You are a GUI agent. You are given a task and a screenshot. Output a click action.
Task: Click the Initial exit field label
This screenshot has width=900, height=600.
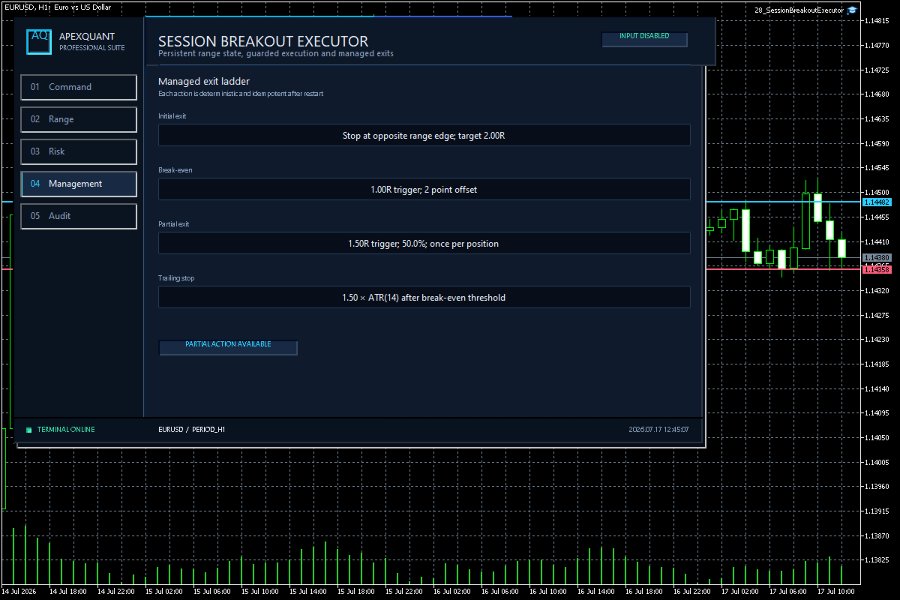point(172,116)
